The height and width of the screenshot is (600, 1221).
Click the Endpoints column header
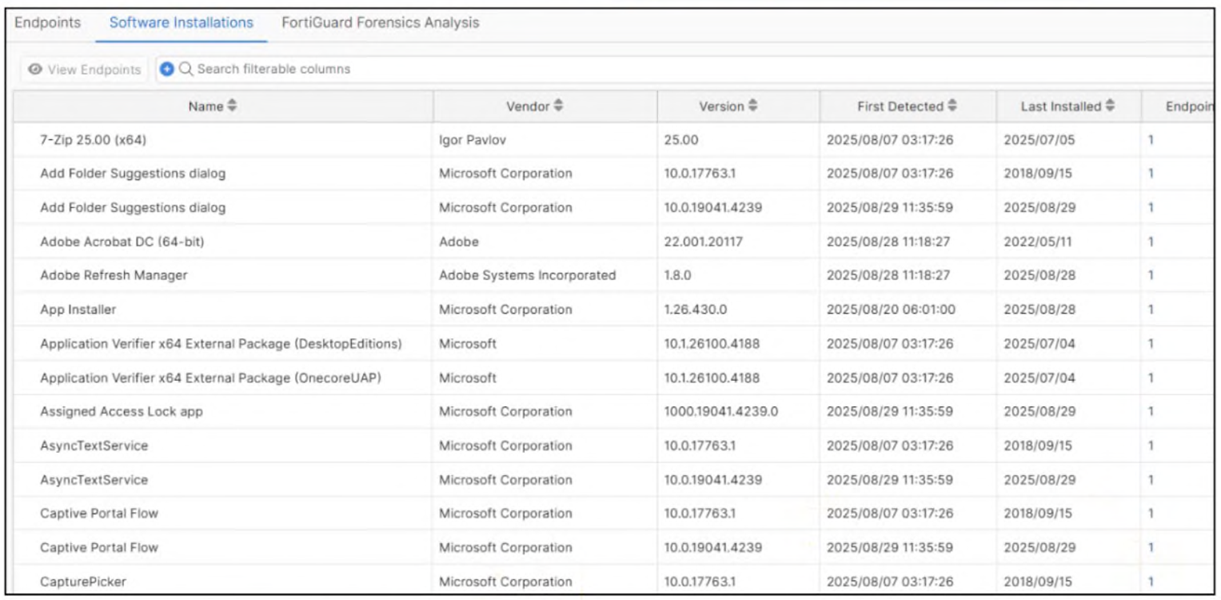coord(1190,106)
